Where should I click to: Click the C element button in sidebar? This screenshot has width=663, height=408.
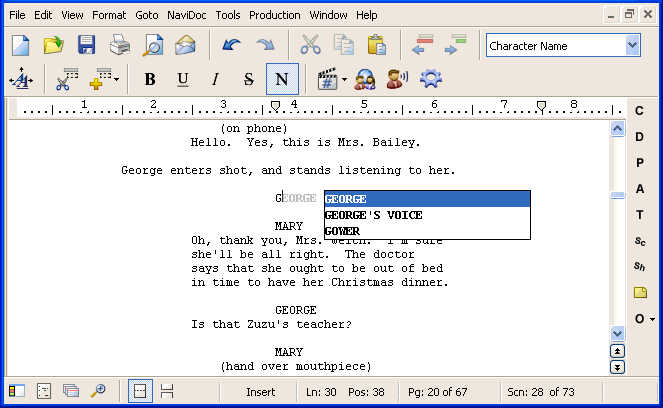(x=640, y=110)
